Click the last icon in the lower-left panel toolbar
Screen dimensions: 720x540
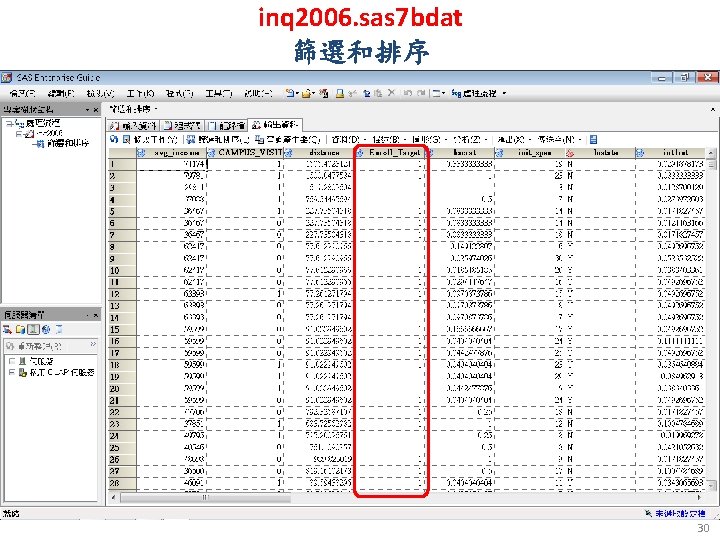[x=59, y=329]
